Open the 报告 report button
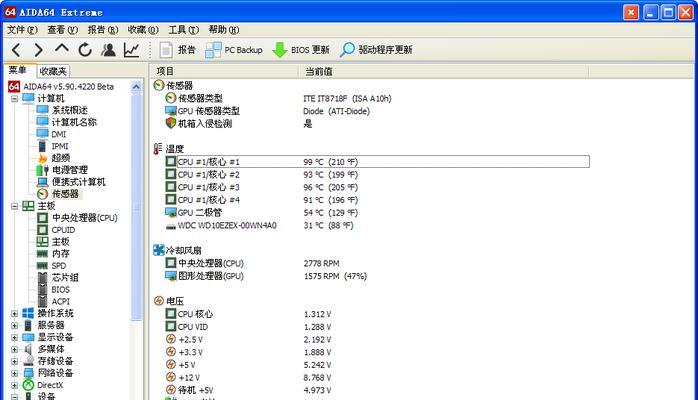Image resolution: width=698 pixels, height=400 pixels. (x=177, y=50)
